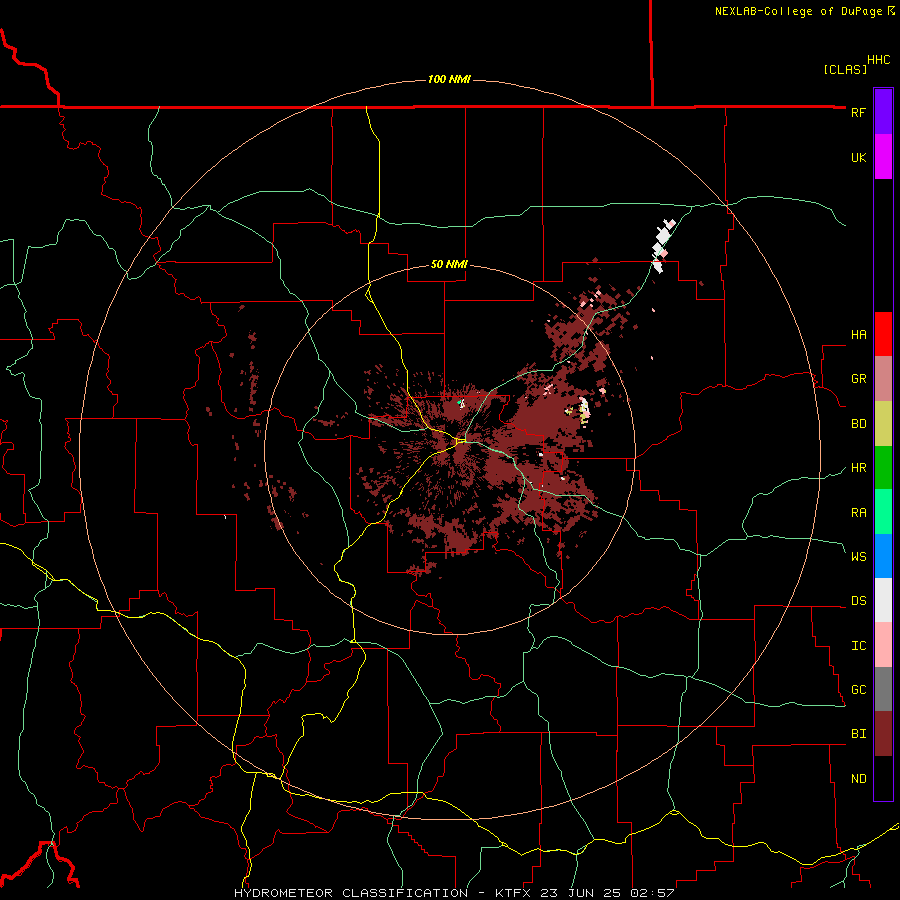900x900 pixels.
Task: Click the IC pink legend swatch
Action: click(883, 645)
